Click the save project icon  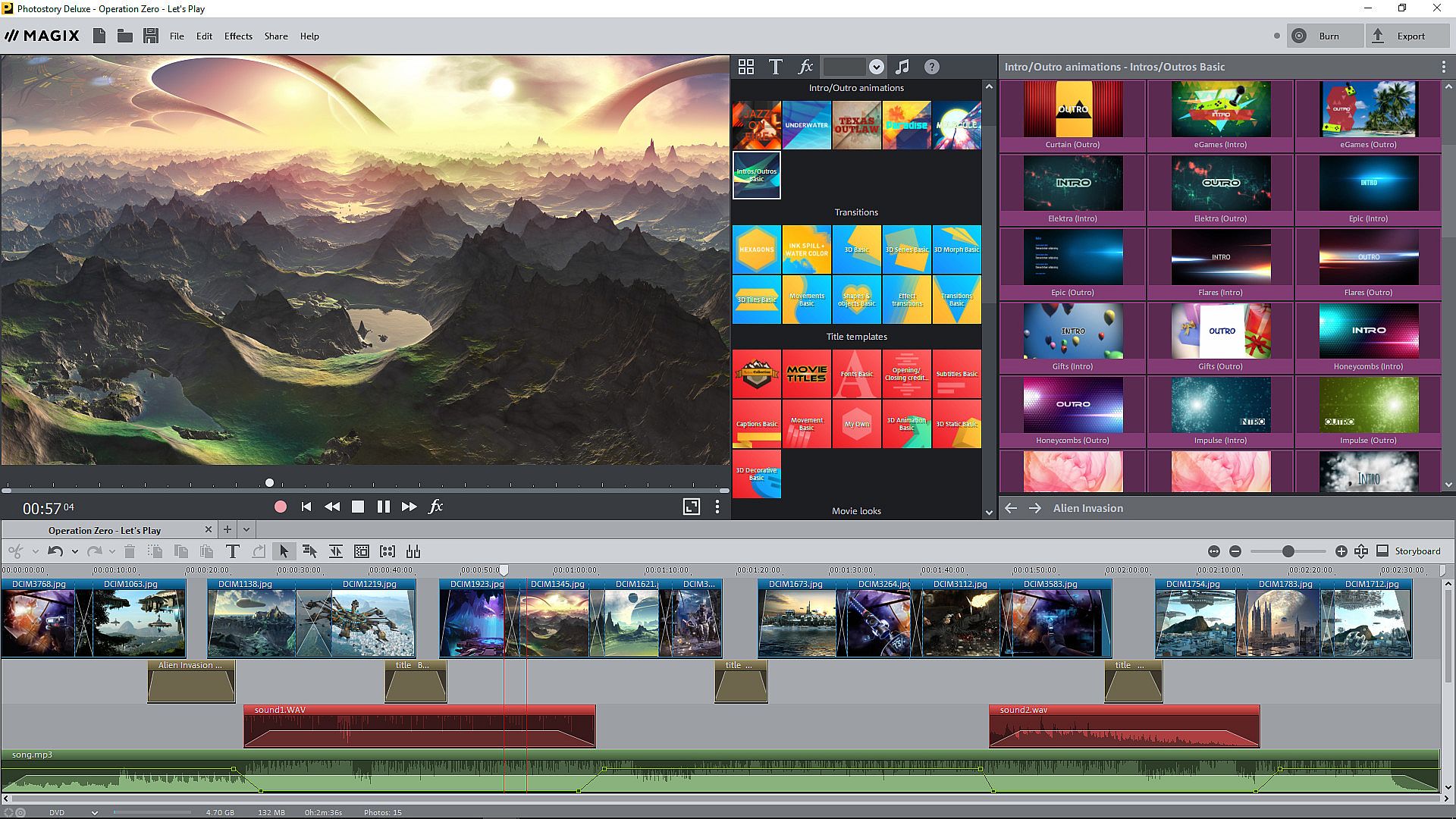151,36
